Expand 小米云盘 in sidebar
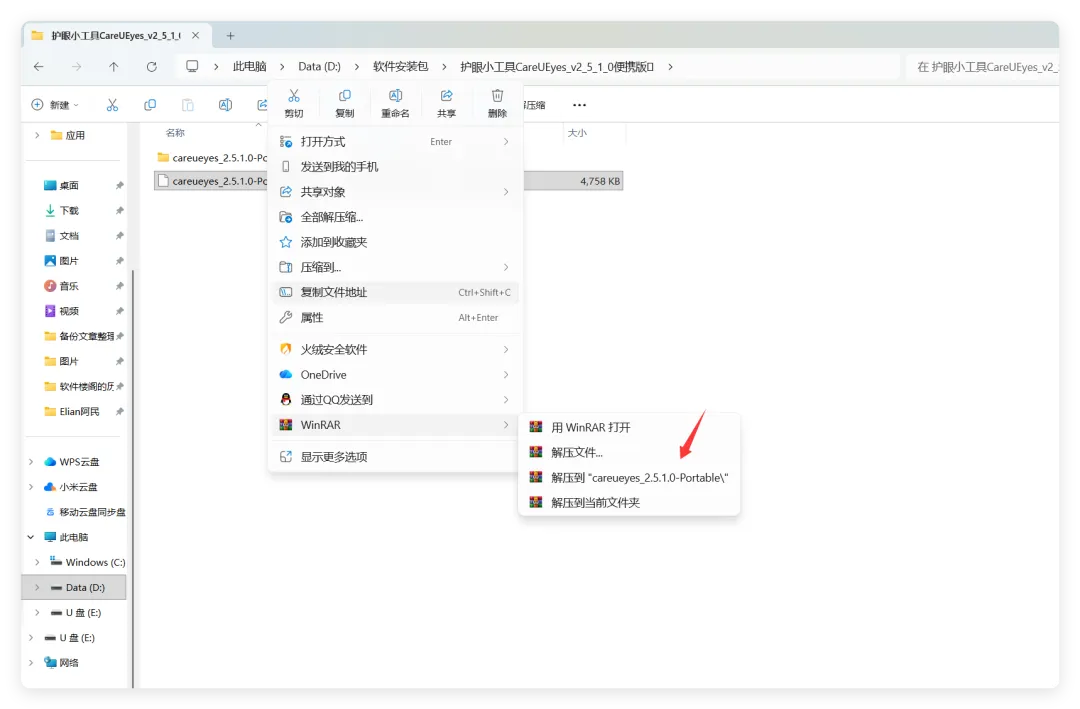This screenshot has height=709, width=1080. click(31, 486)
